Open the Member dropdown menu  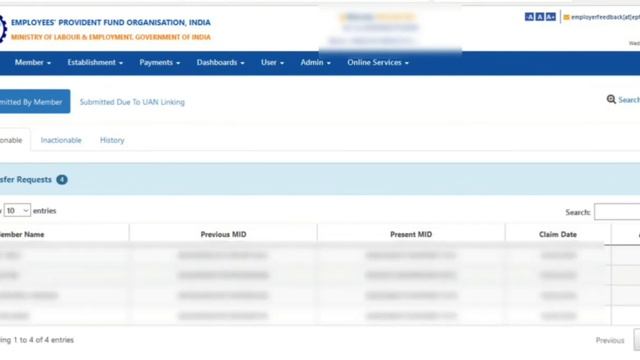coord(33,62)
